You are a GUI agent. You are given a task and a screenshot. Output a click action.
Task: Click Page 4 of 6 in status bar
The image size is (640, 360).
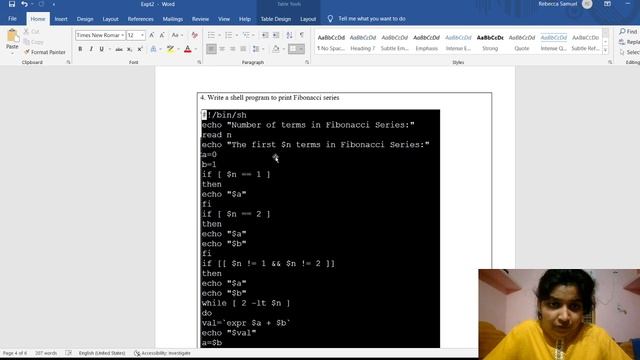pyautogui.click(x=15, y=353)
